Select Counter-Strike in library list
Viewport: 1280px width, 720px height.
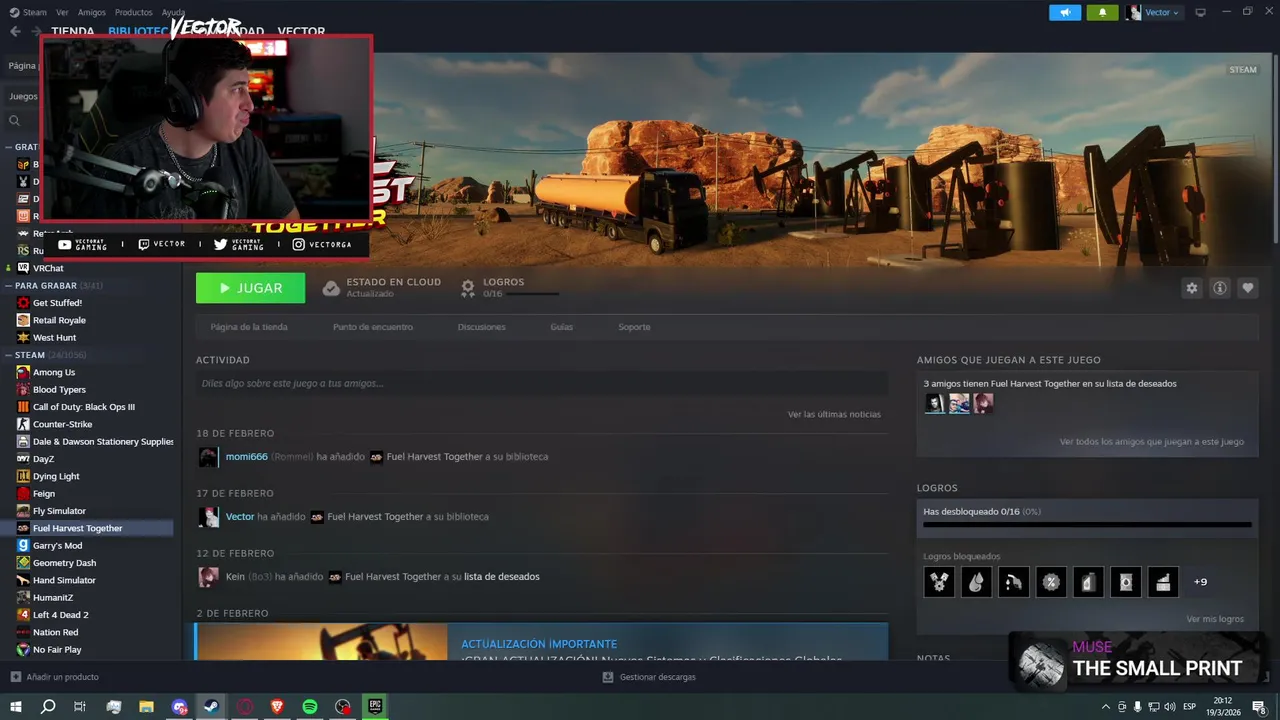(x=62, y=424)
